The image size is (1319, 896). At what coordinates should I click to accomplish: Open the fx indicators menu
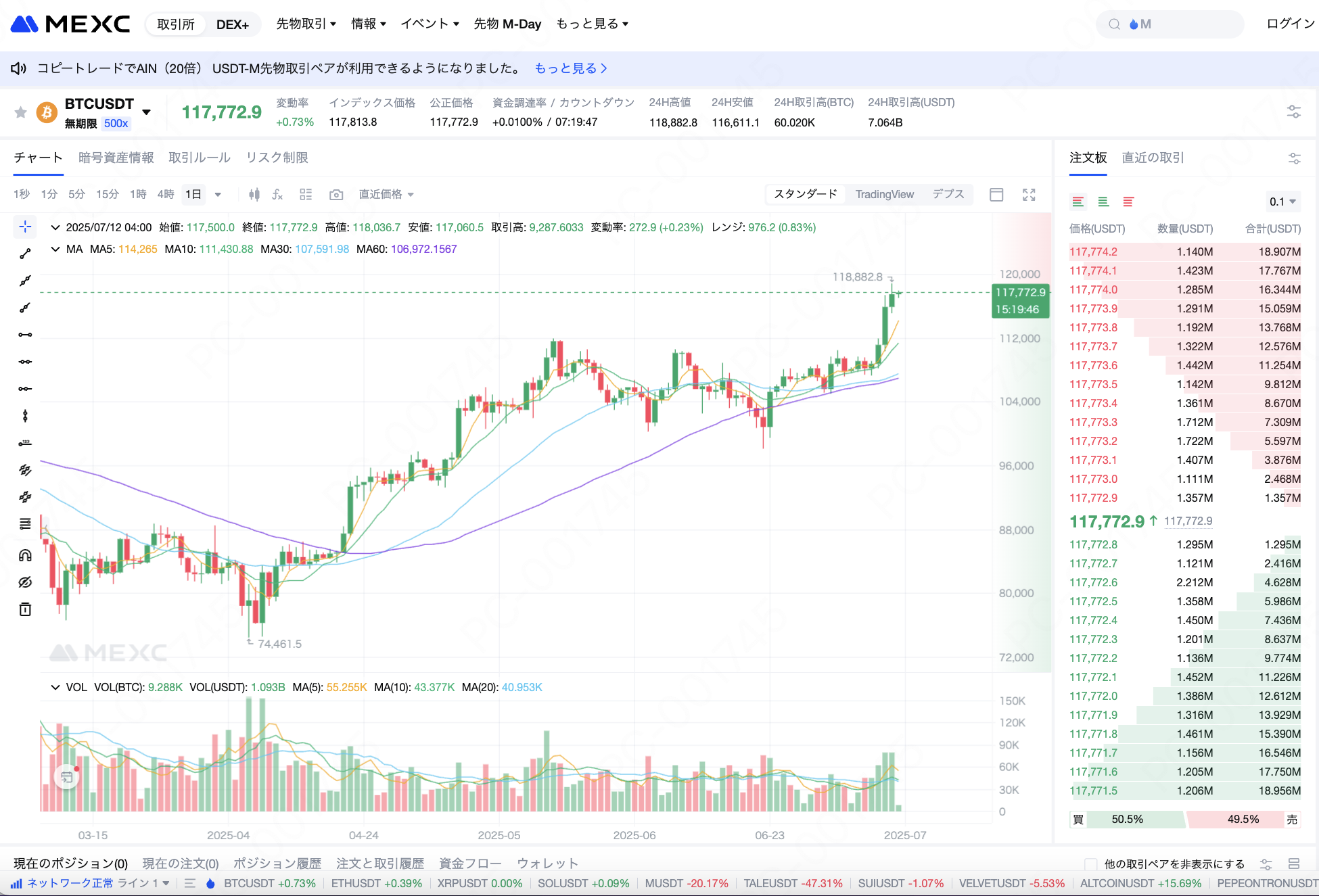pos(277,195)
